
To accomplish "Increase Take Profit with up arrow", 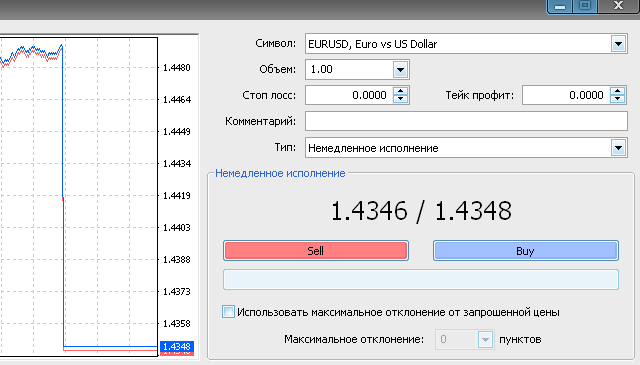I will [618, 91].
